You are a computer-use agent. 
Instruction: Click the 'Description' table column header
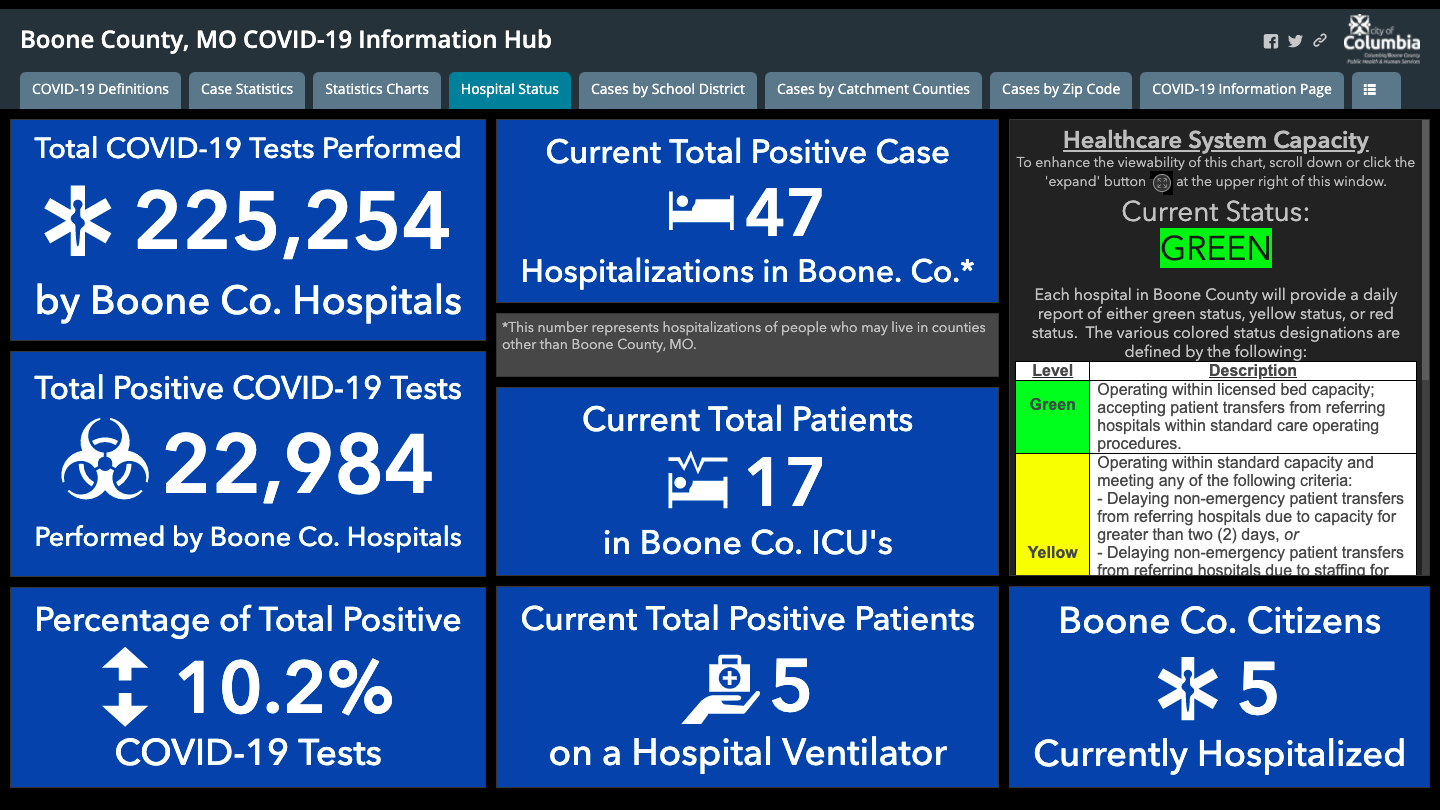(1253, 371)
